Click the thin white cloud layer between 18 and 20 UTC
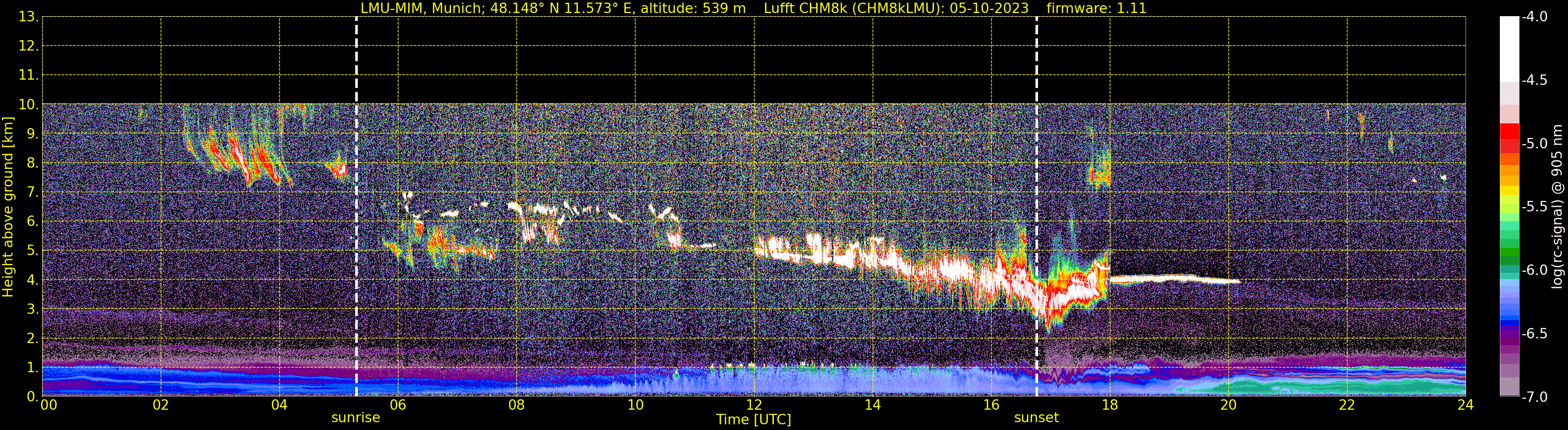Viewport: 1568px width, 430px height. (1175, 280)
